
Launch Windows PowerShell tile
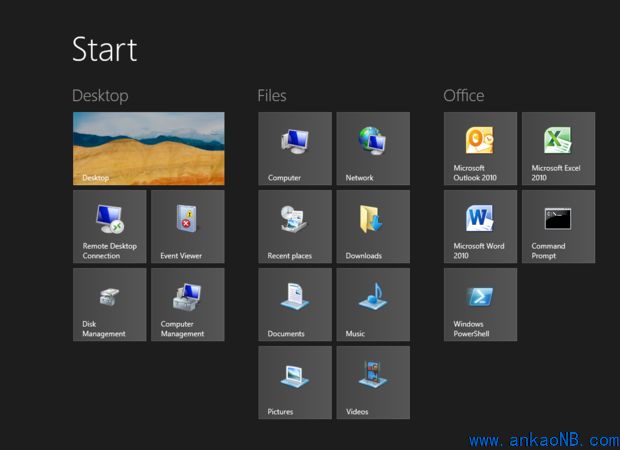coord(480,304)
